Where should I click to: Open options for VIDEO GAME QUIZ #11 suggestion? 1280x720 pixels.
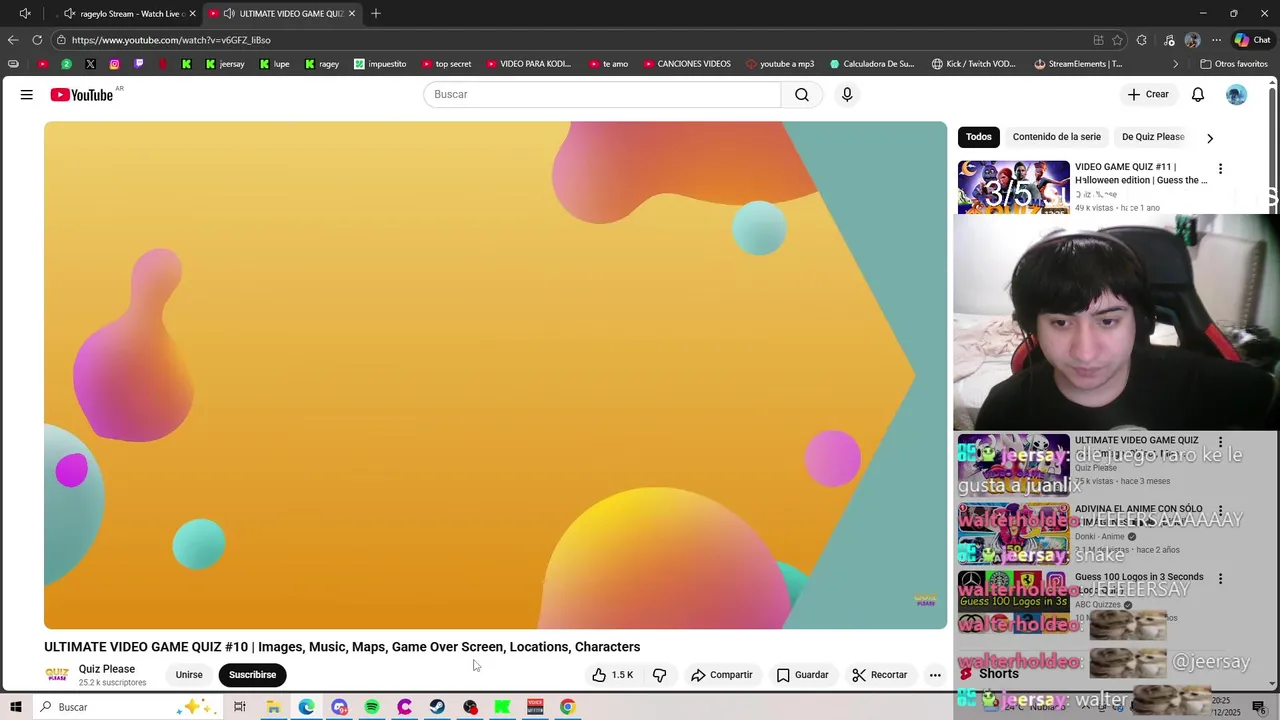[x=1220, y=169]
